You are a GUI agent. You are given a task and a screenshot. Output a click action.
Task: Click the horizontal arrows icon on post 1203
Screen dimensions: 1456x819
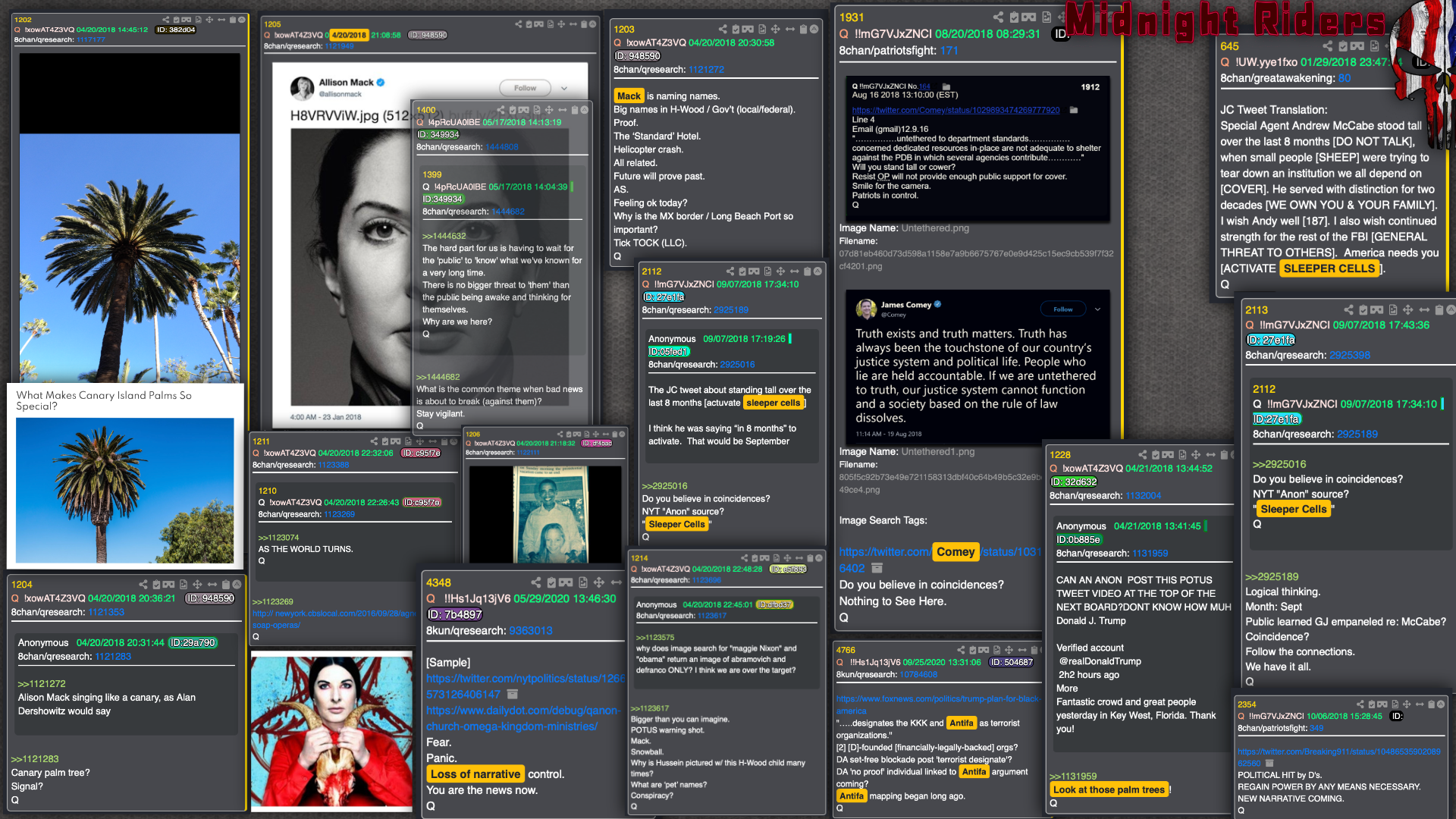point(790,29)
